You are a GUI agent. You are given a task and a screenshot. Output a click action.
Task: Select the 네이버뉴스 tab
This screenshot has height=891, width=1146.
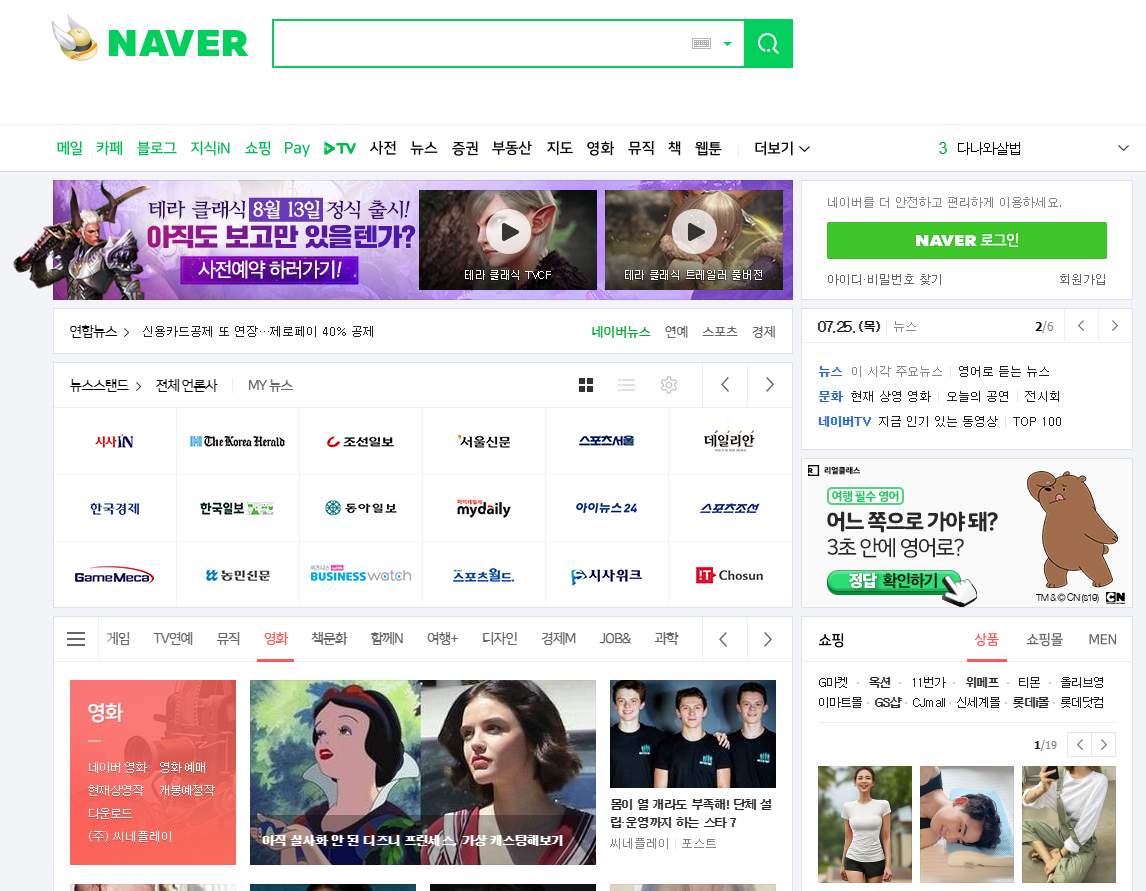(621, 332)
